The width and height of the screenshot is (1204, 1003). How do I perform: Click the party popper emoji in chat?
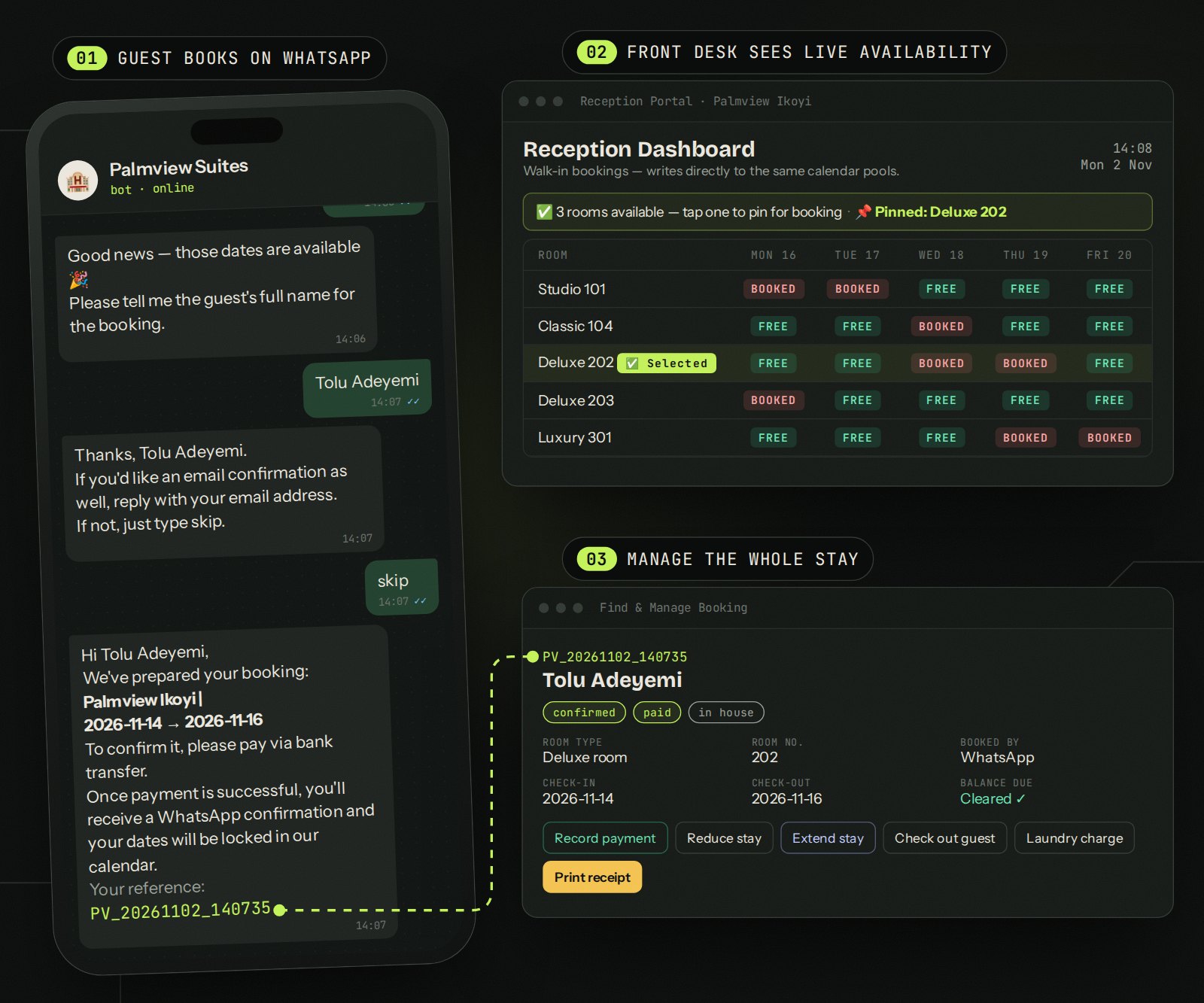[x=79, y=279]
